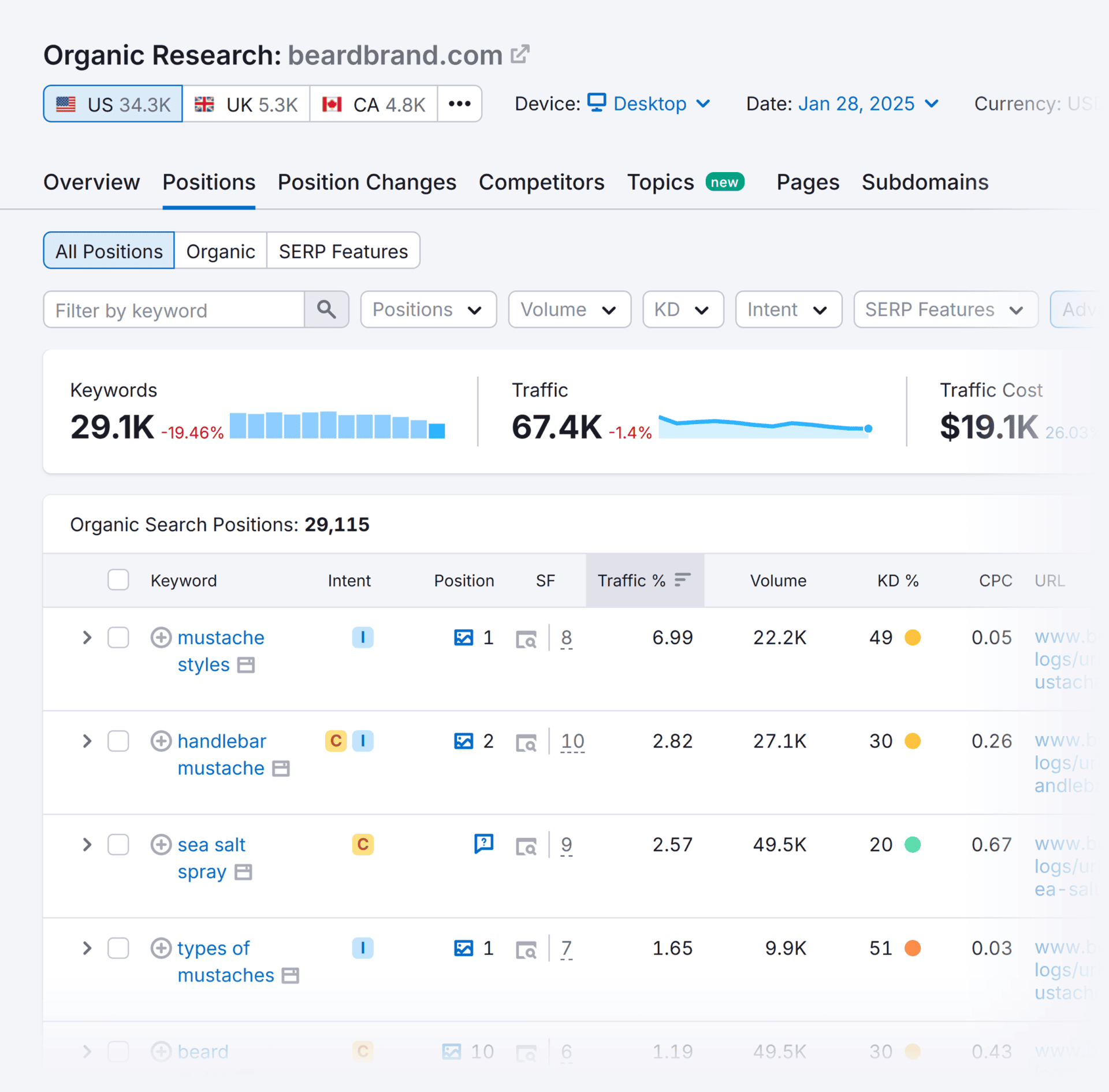Screen dimensions: 1109x1092
Task: Open SERP snapshot icon beside sea salt spray
Action: (x=243, y=872)
